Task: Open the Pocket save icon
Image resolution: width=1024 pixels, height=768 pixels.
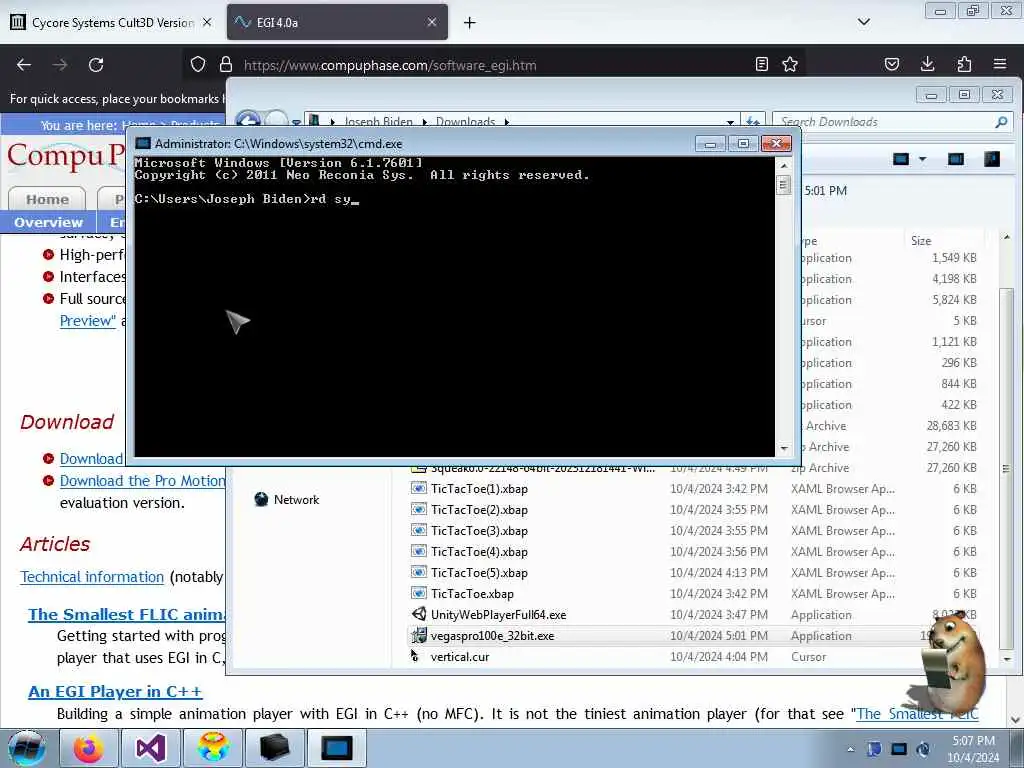Action: pos(891,64)
